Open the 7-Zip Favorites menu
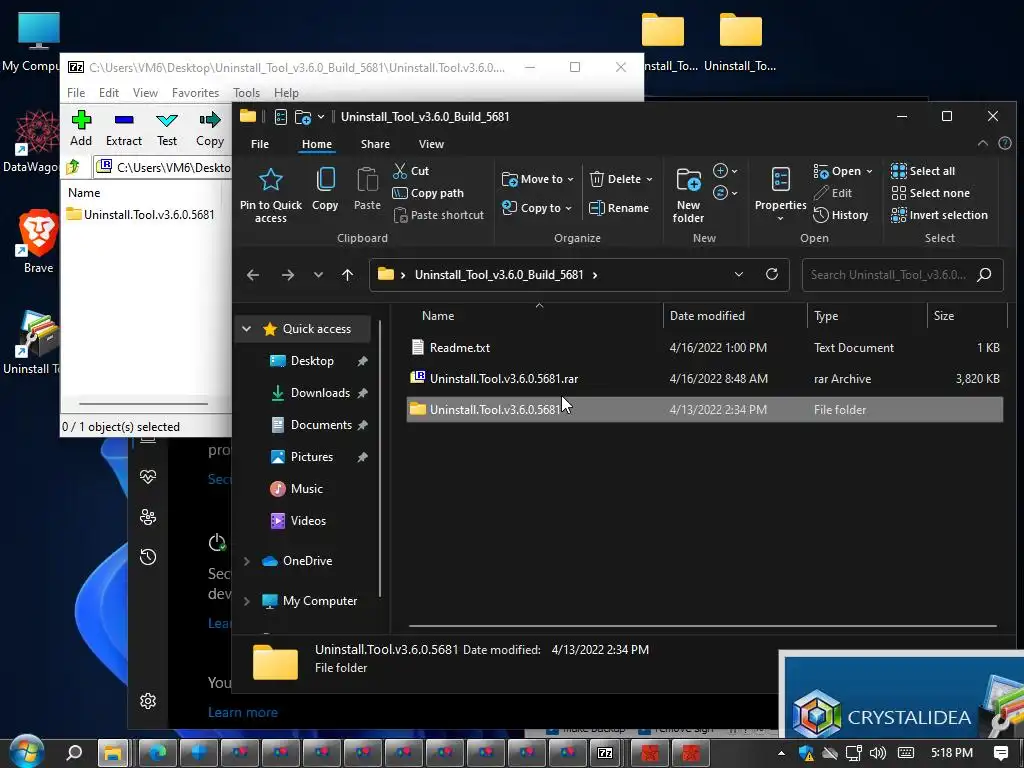The height and width of the screenshot is (768, 1024). pos(195,93)
